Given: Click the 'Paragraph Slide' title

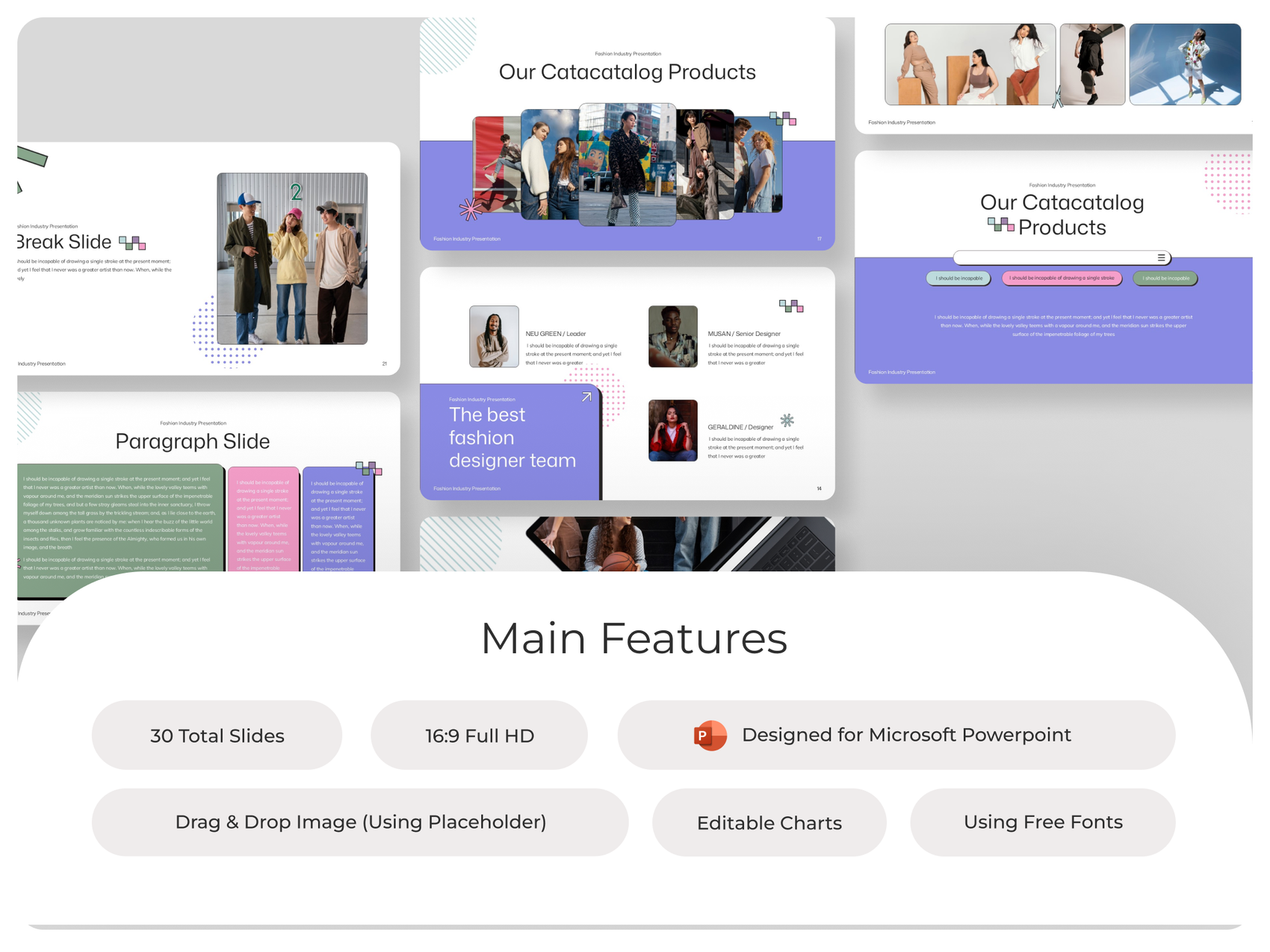Looking at the screenshot, I should pos(193,441).
